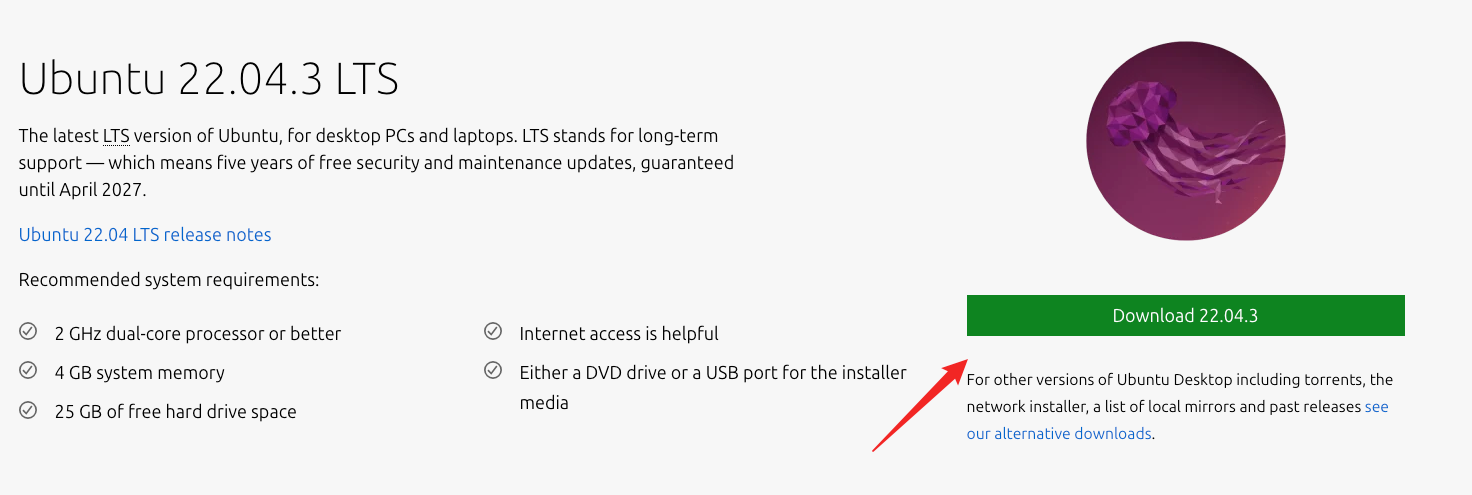Click the checkmark icon next to Internet access
Screen dimensions: 1472x495
click(x=493, y=332)
